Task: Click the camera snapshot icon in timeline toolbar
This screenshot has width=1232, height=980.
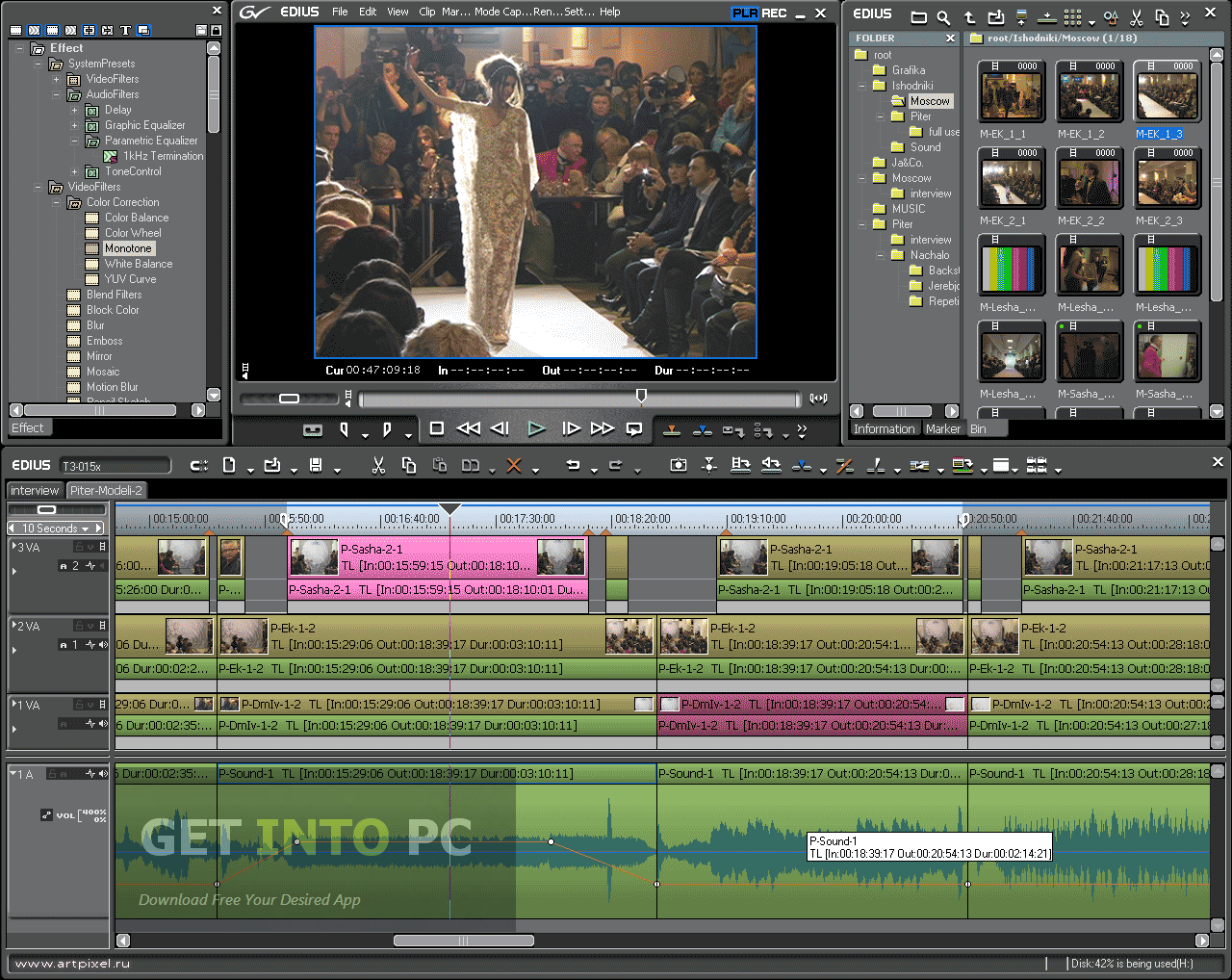Action: click(x=679, y=466)
